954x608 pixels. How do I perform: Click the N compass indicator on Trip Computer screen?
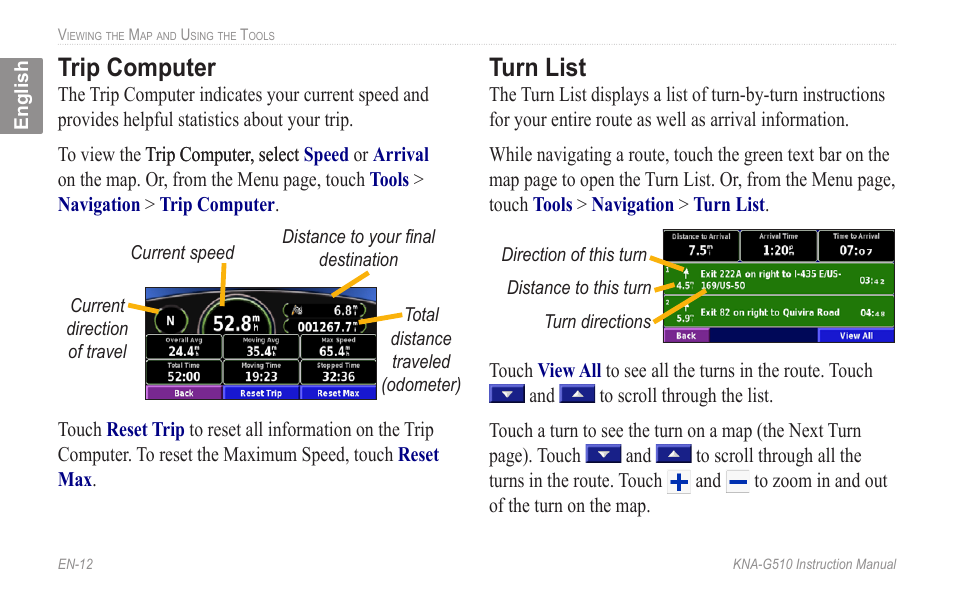point(170,320)
